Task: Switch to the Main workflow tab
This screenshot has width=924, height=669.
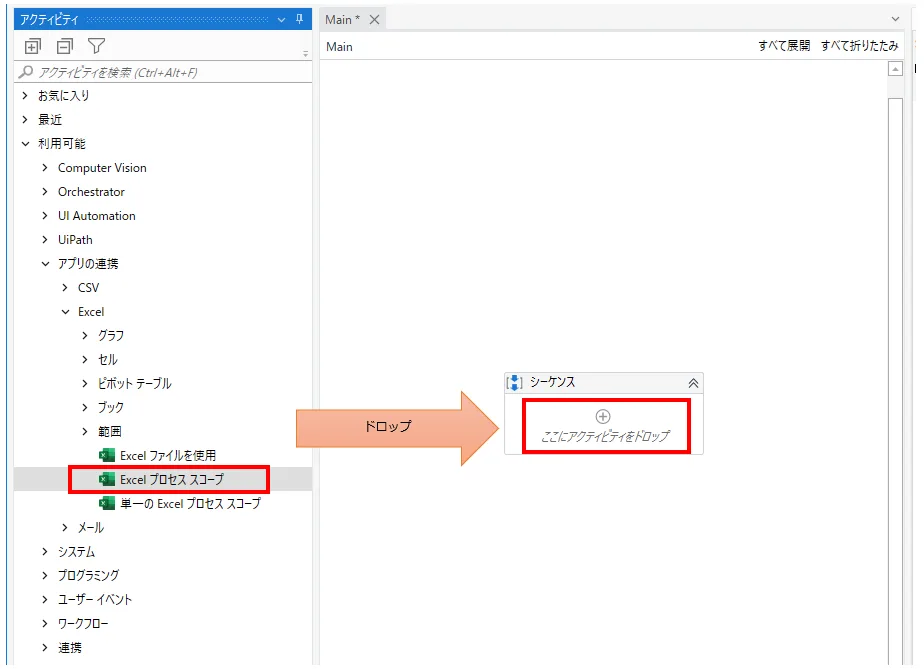Action: click(x=342, y=20)
